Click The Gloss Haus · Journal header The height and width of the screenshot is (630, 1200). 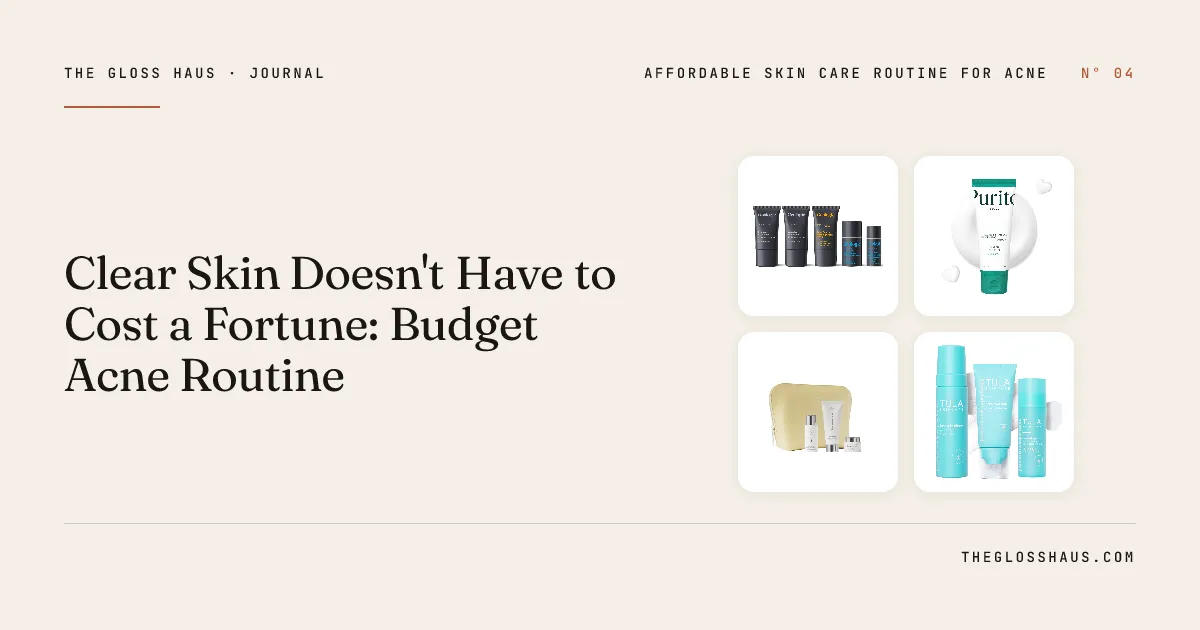[x=194, y=73]
